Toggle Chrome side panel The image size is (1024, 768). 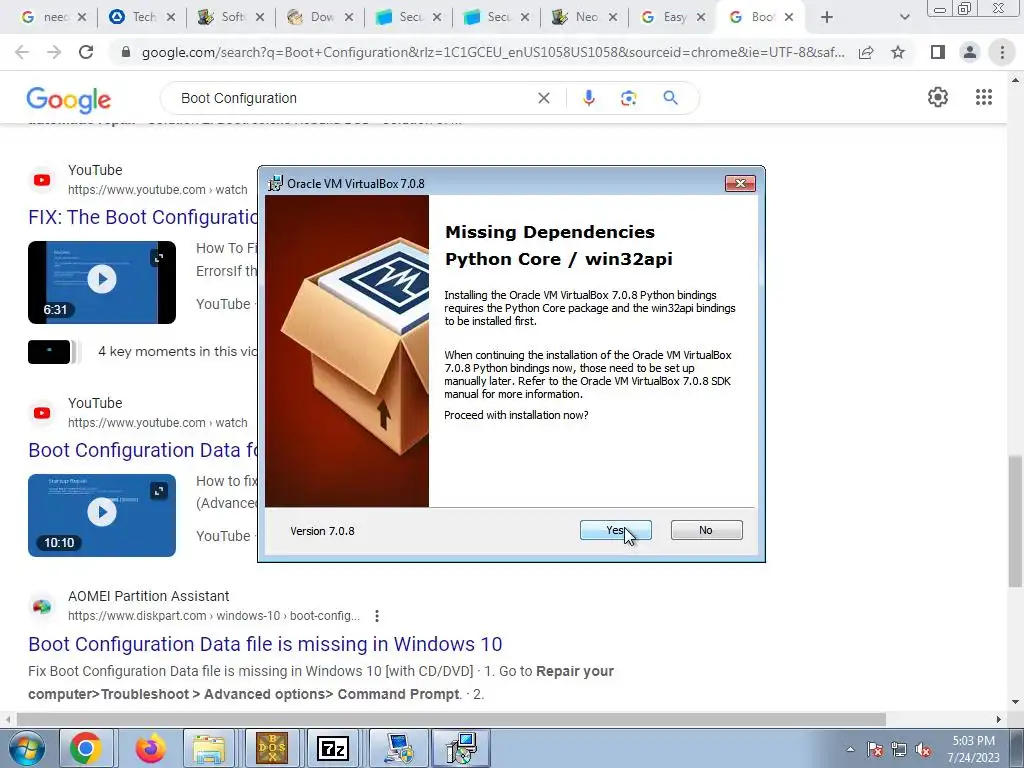[938, 52]
